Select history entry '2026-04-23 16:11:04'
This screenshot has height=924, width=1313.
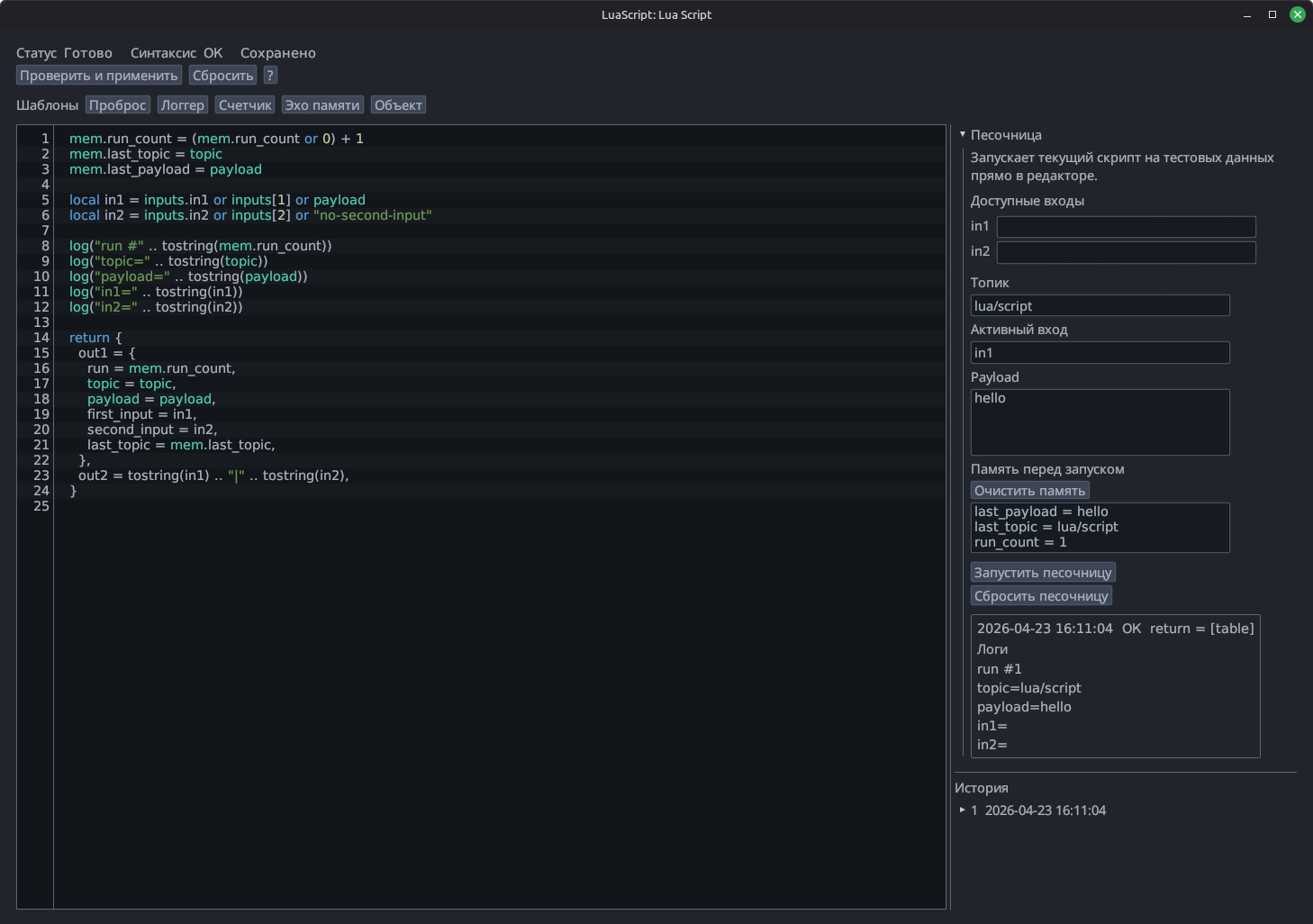1046,811
